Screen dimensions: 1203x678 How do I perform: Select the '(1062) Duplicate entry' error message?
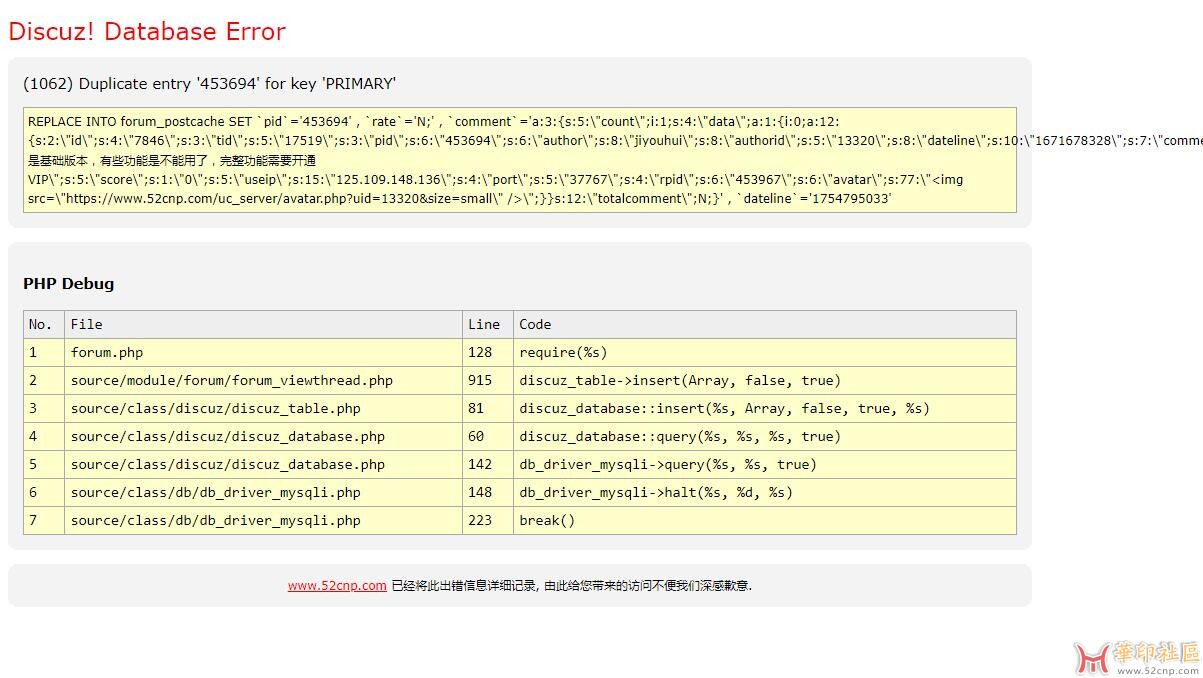click(x=210, y=84)
